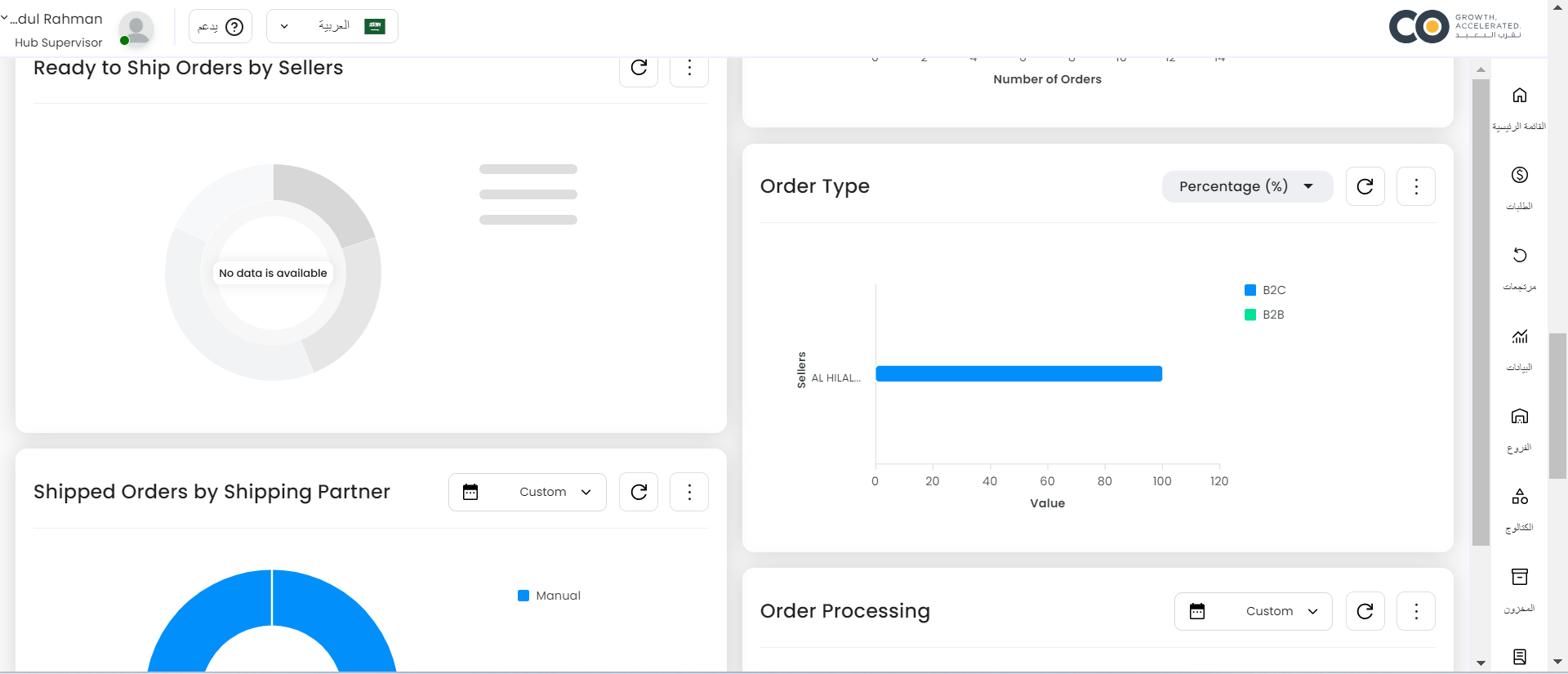Open the Order Type three-dot menu
This screenshot has height=674, width=1568.
coord(1416,186)
